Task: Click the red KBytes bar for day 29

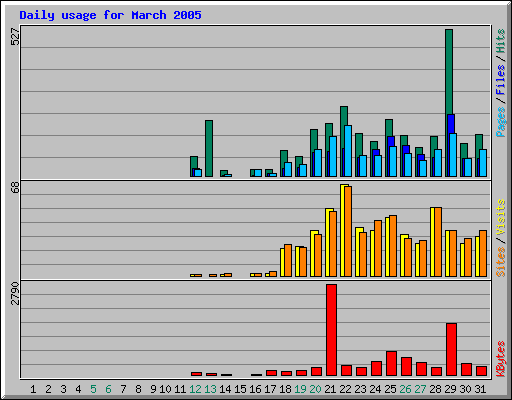Action: tap(451, 349)
